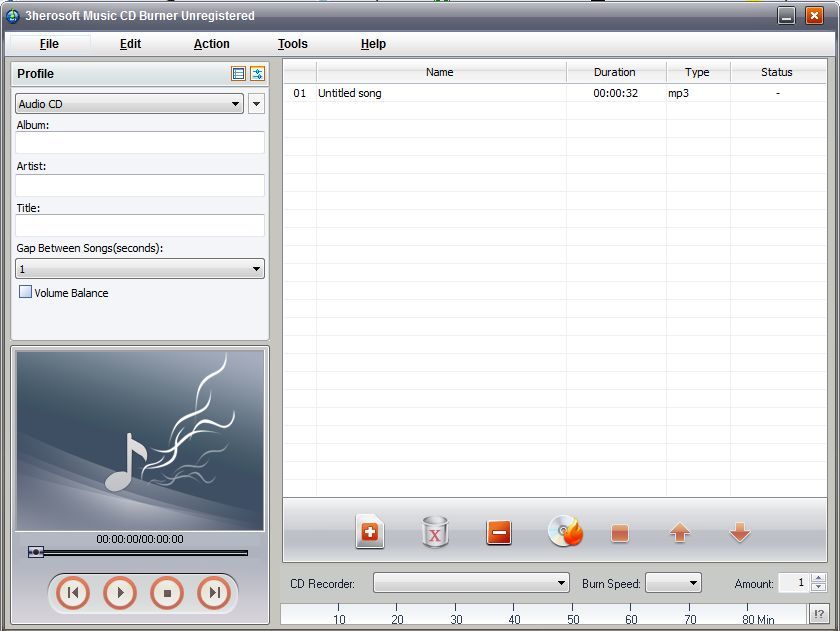Open the Burn Speed dropdown
840x631 pixels.
[693, 582]
